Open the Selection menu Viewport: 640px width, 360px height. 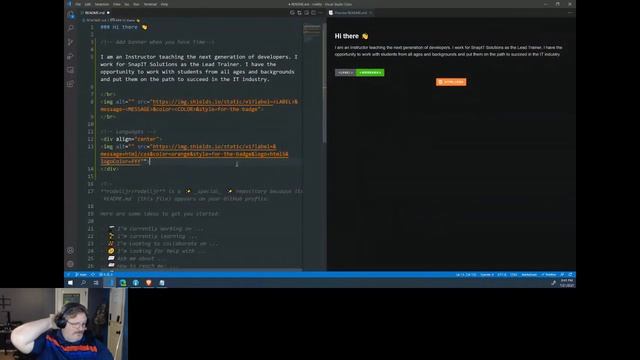(x=102, y=4)
